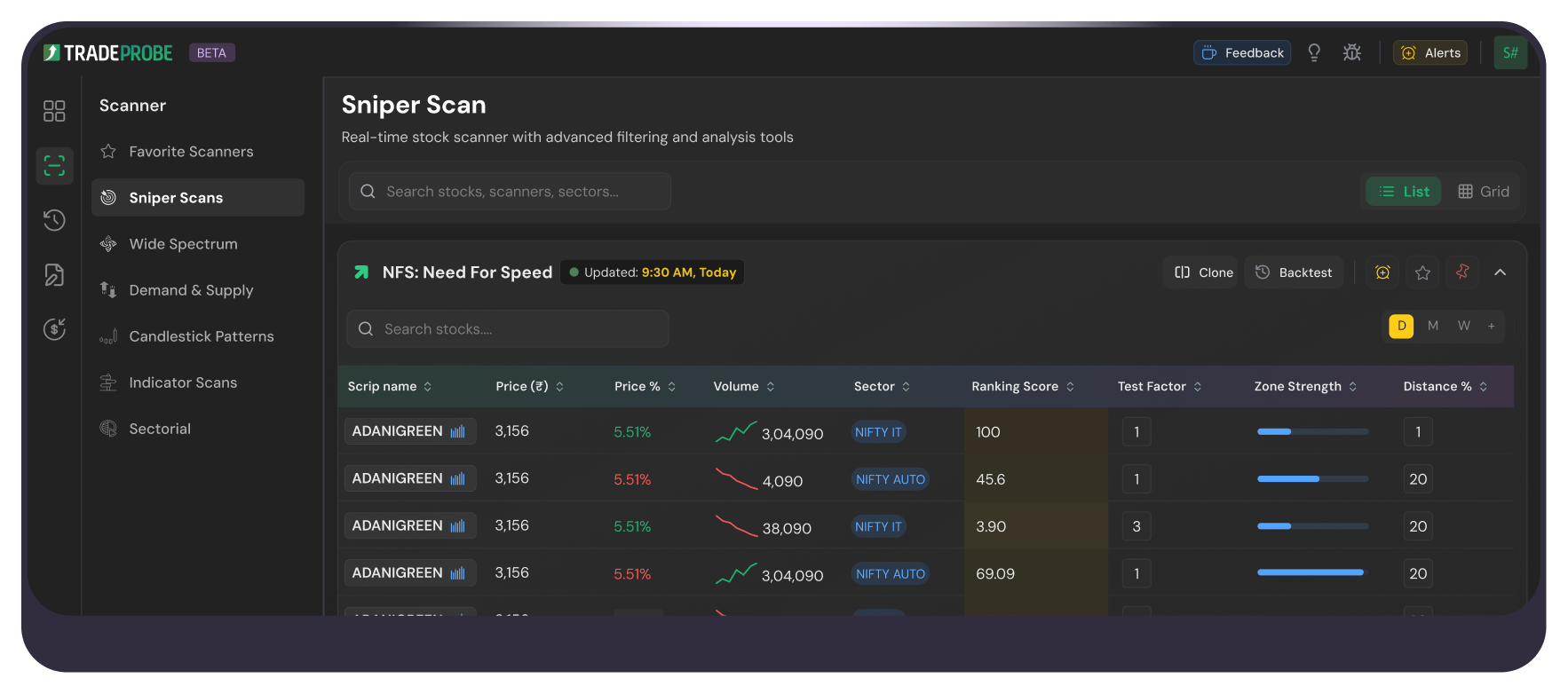Open Wide Spectrum scanner menu item

pos(183,244)
